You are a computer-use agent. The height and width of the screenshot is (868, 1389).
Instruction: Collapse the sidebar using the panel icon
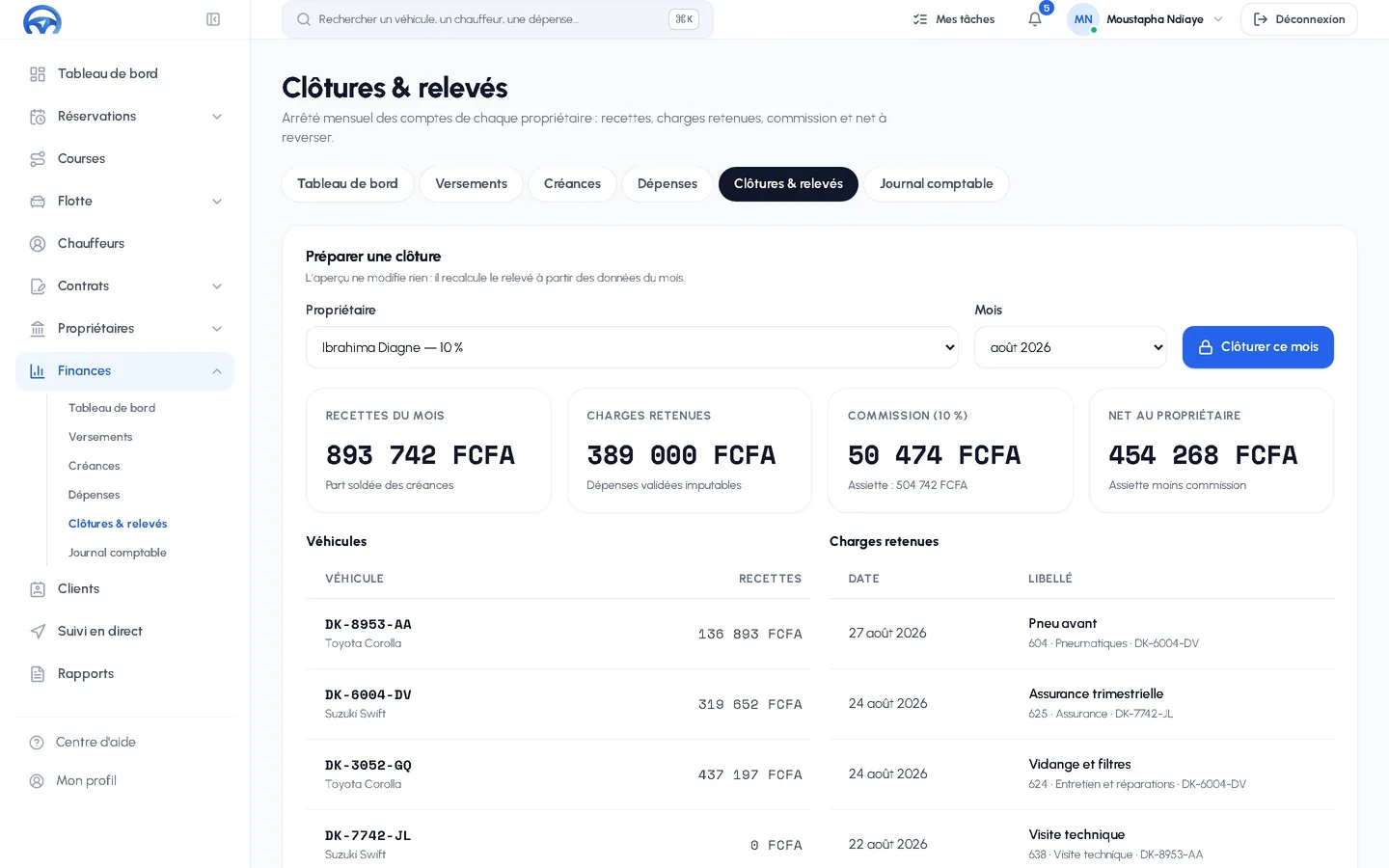coord(213,19)
